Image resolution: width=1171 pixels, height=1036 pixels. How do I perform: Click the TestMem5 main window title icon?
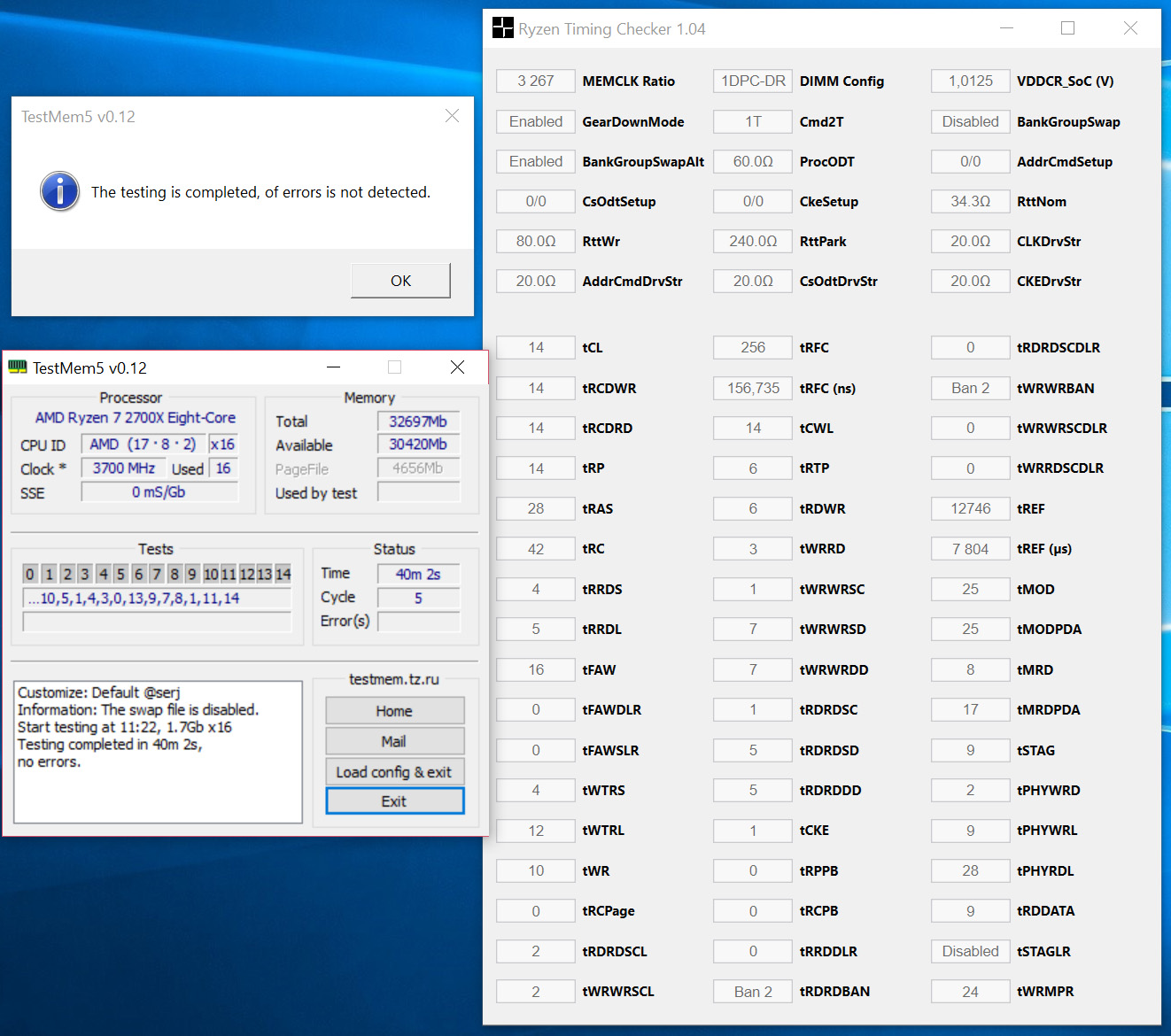click(x=18, y=367)
